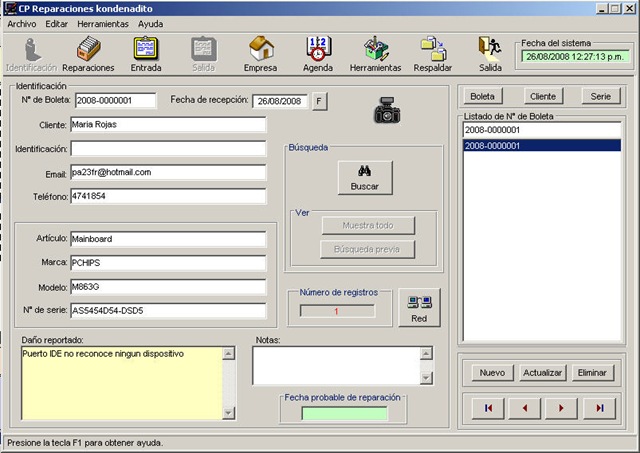Click the Actualizar button
Image resolution: width=640 pixels, height=453 pixels.
pos(542,373)
